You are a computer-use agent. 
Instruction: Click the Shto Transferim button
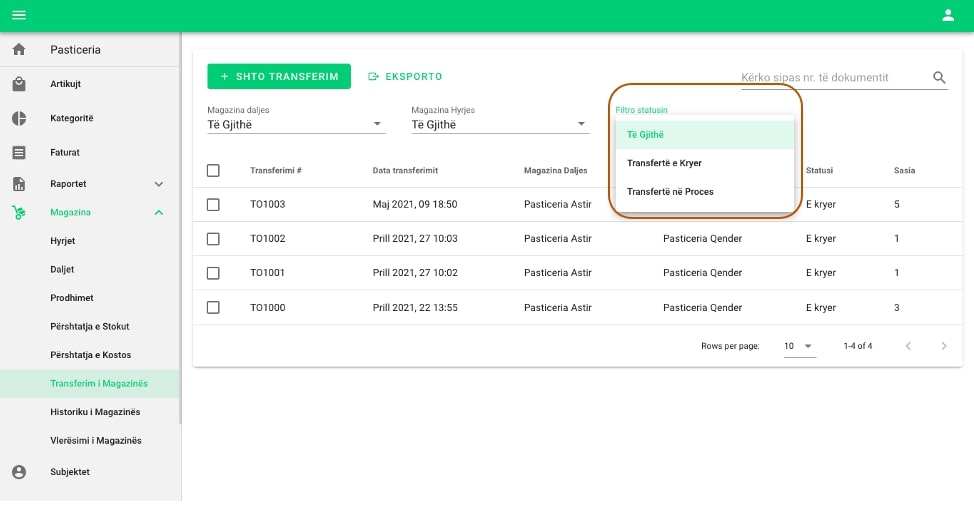click(279, 76)
